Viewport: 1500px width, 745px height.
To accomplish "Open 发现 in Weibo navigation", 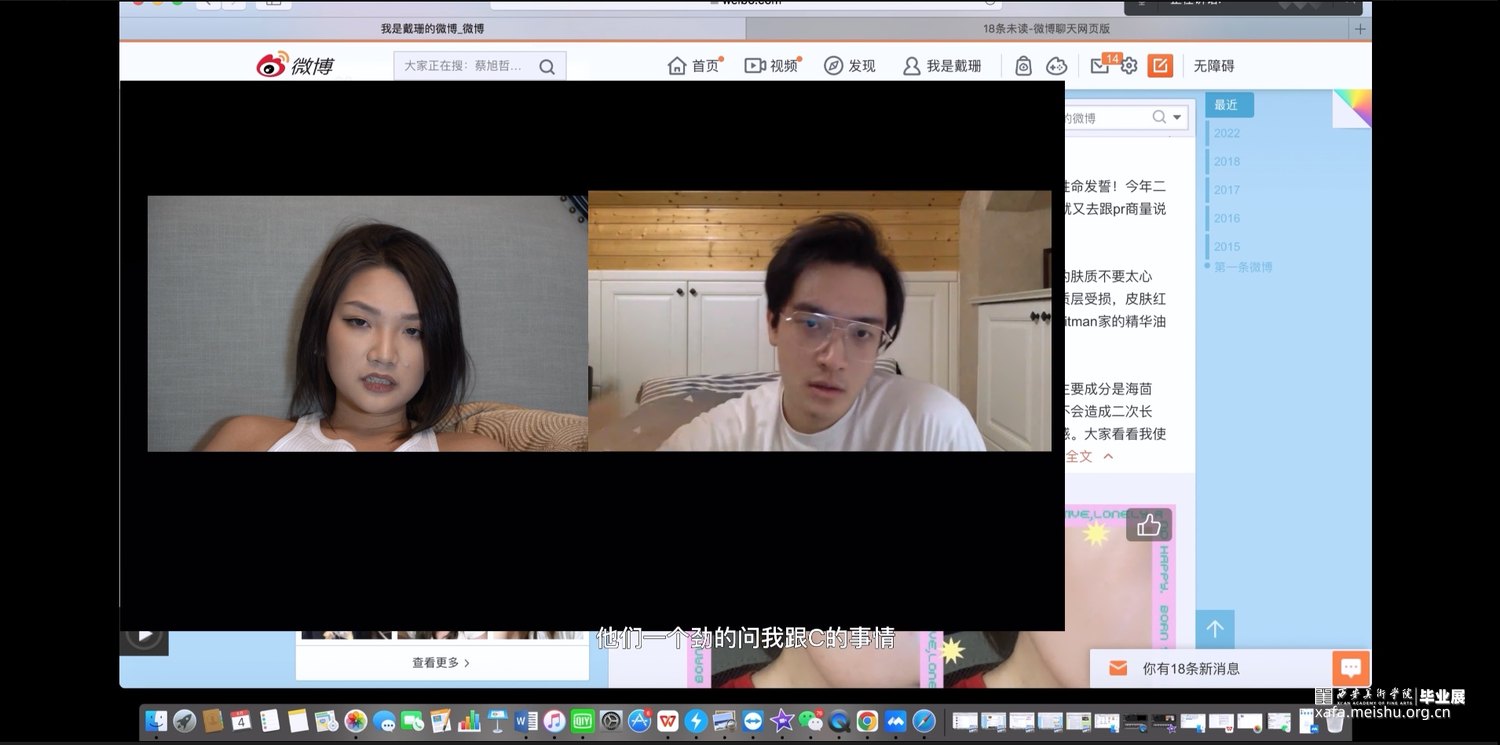I will [849, 66].
